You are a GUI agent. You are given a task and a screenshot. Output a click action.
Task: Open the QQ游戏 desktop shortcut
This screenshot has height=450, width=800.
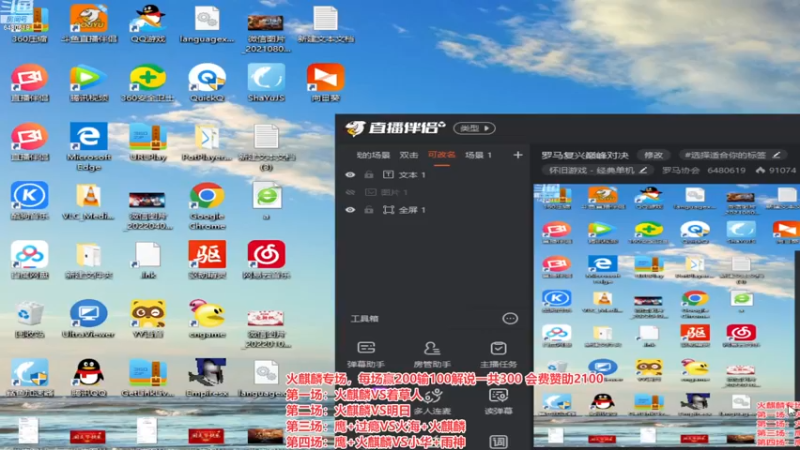(148, 23)
